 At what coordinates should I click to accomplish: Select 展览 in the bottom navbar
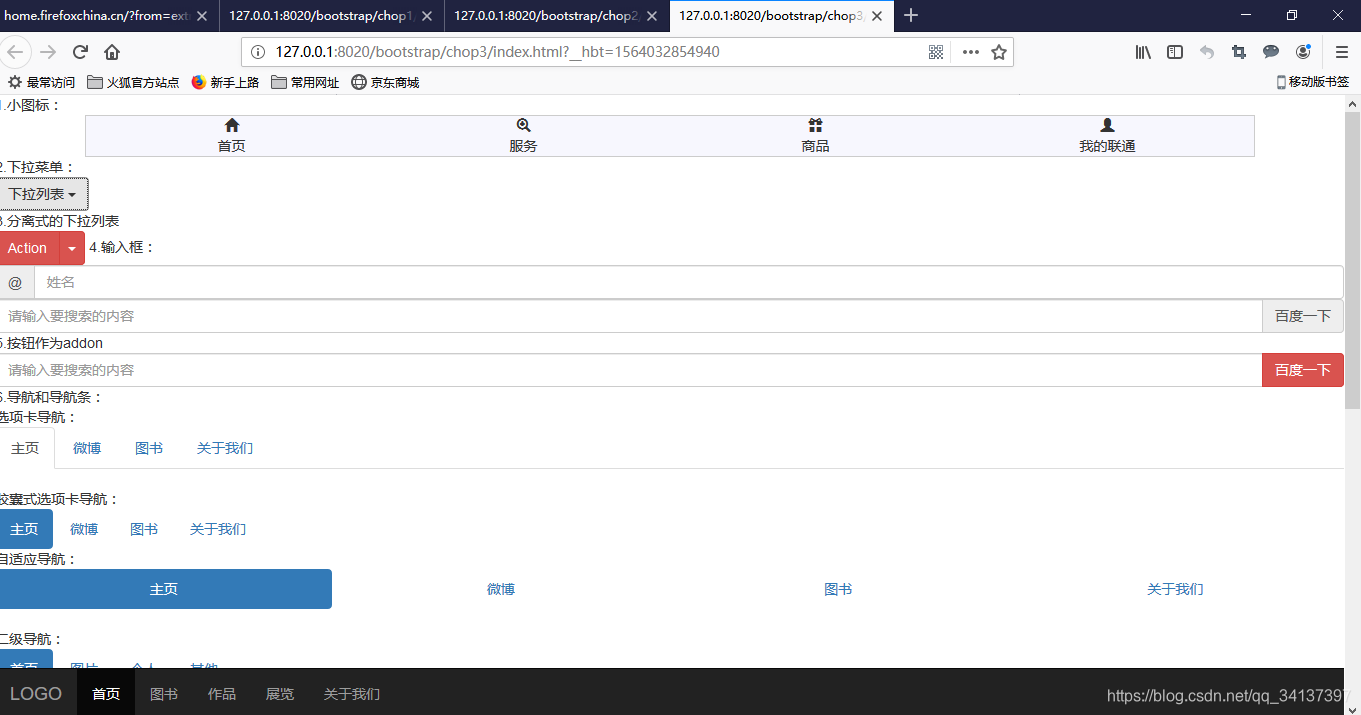pos(280,694)
